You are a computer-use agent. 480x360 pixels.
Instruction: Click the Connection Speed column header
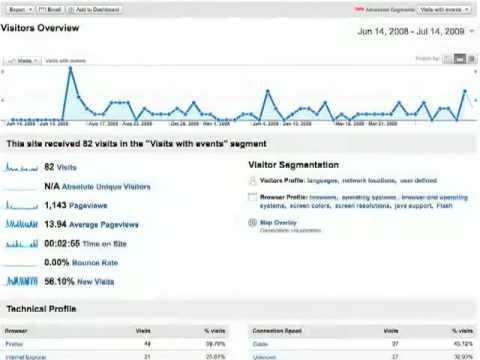coord(277,331)
